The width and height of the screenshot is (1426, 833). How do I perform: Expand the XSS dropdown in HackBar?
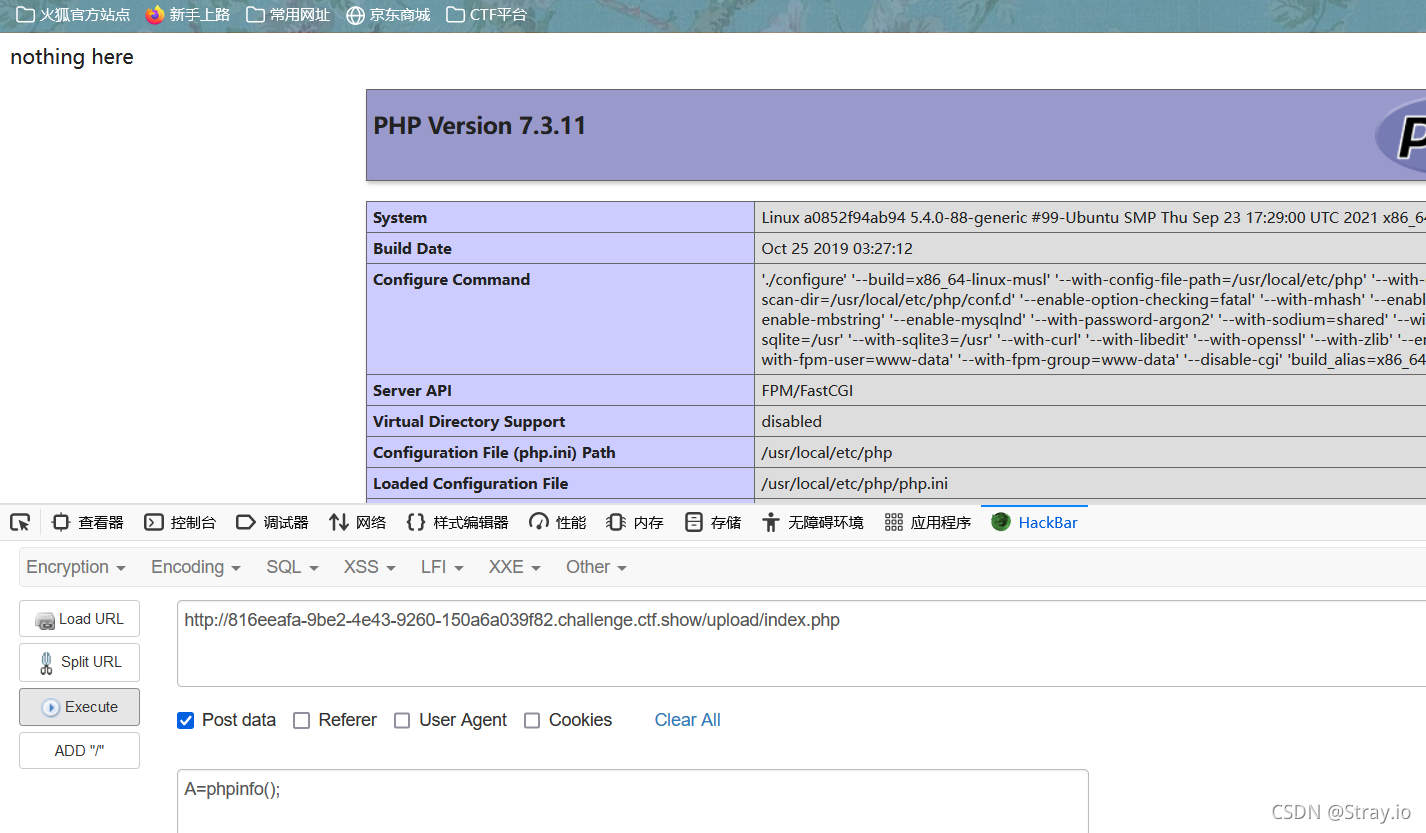[x=369, y=567]
